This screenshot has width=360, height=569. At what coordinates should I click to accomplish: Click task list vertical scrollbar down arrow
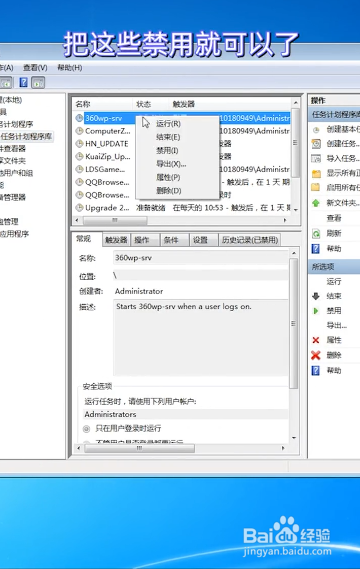tap(296, 210)
